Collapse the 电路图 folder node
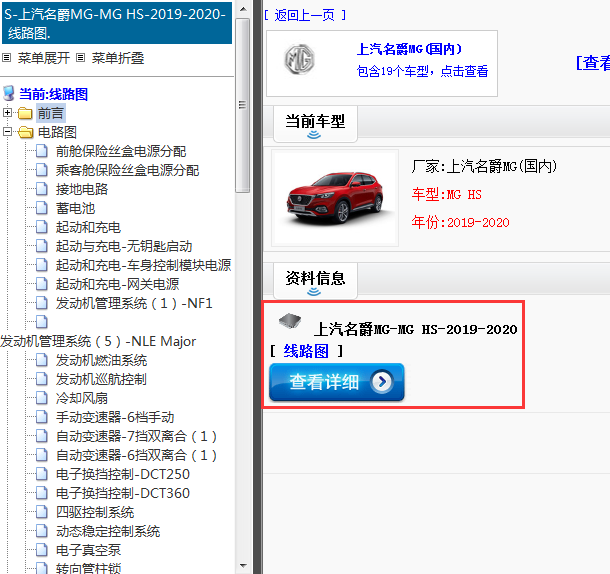Viewport: 610px width, 574px height. click(x=7, y=132)
